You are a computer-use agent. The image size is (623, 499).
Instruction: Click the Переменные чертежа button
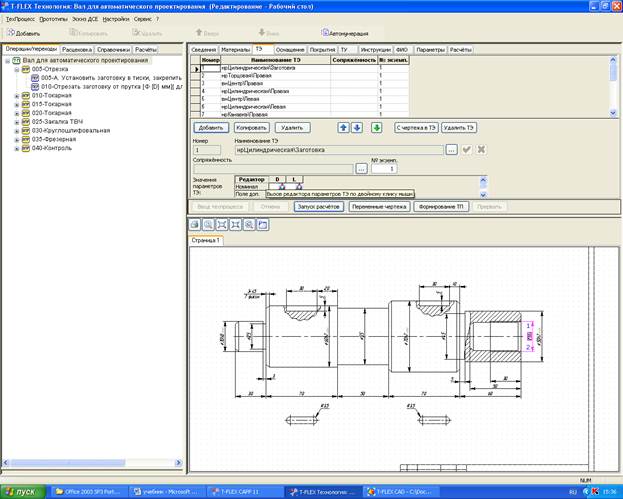[379, 207]
